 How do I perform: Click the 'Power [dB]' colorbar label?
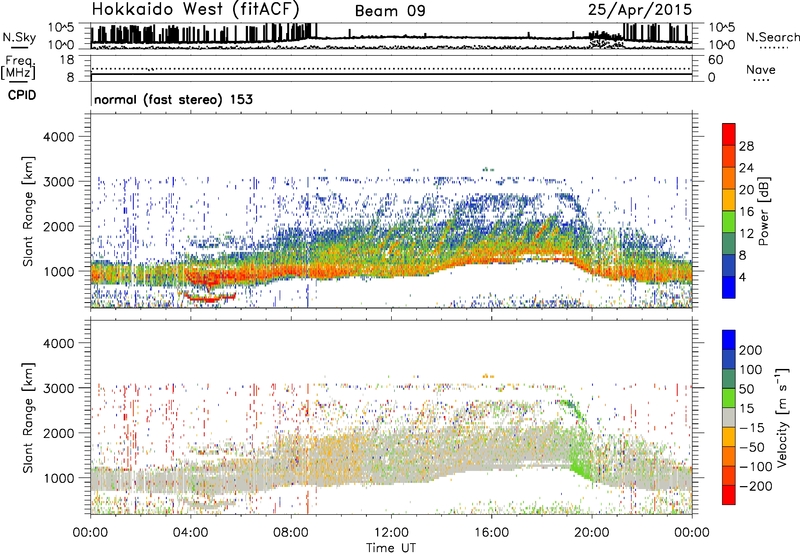pyautogui.click(x=764, y=211)
